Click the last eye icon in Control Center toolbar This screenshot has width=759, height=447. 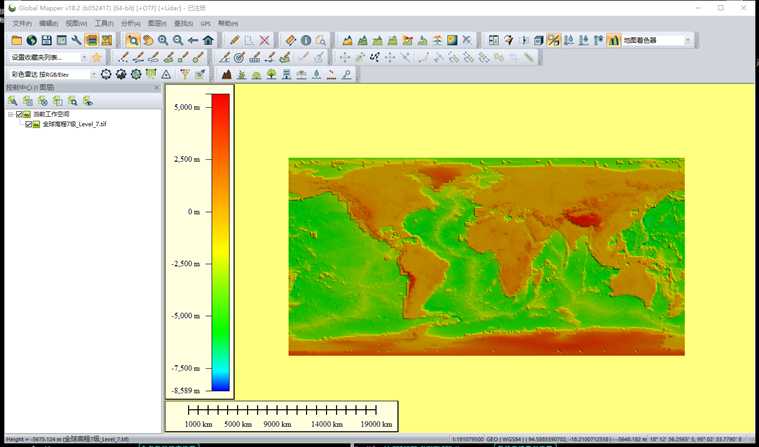[x=88, y=101]
